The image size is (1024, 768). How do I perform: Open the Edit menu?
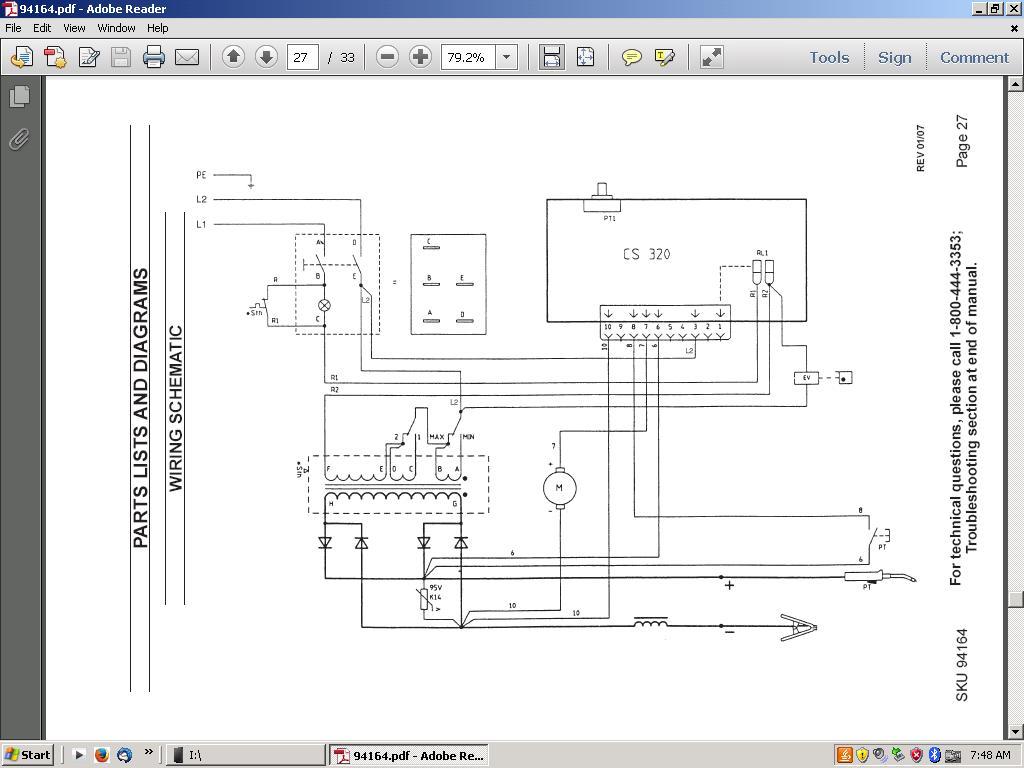(x=42, y=28)
